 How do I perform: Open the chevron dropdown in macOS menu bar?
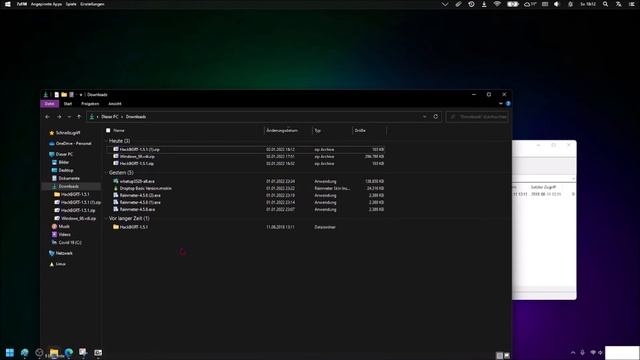[x=445, y=4]
